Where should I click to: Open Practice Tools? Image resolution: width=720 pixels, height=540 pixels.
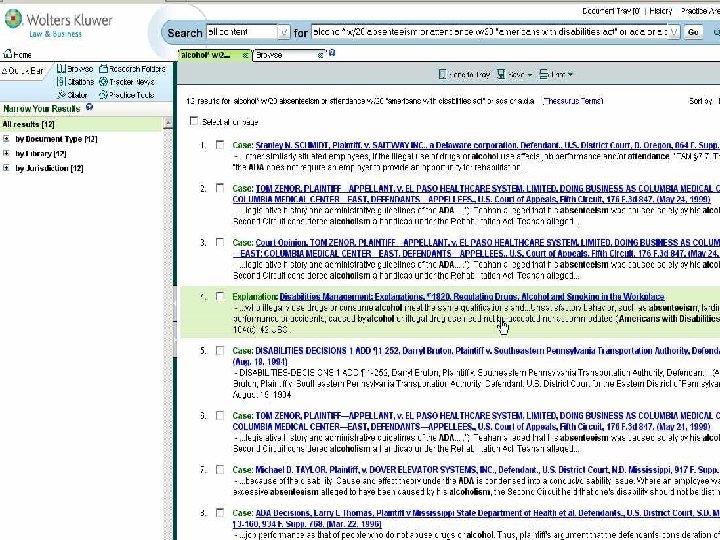127,95
